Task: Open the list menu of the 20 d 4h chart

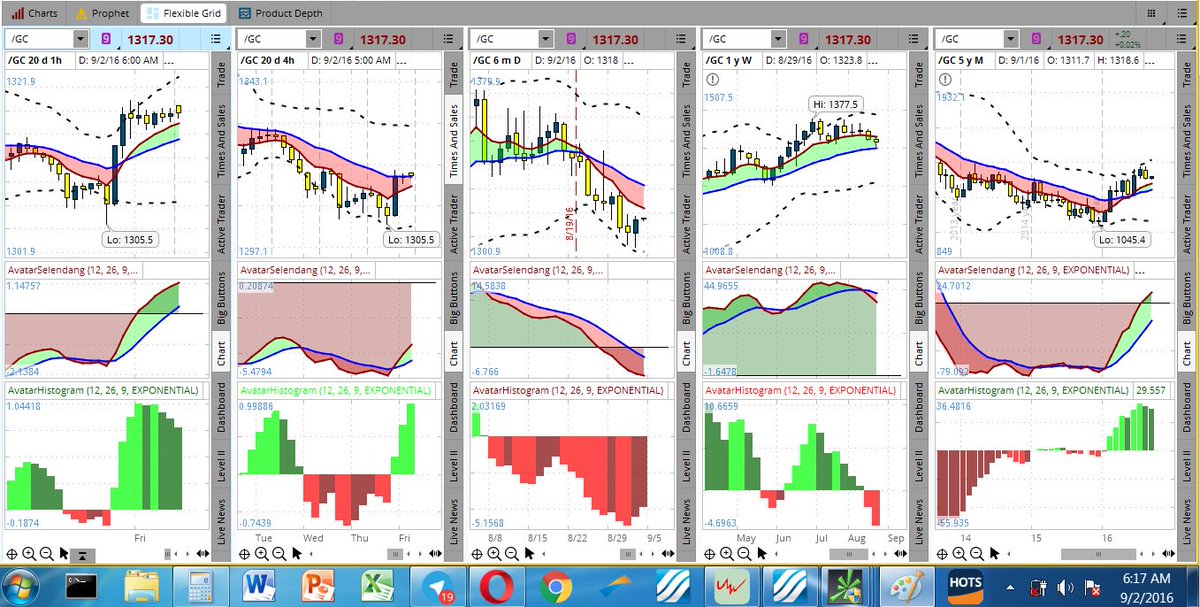Action: pyautogui.click(x=450, y=39)
